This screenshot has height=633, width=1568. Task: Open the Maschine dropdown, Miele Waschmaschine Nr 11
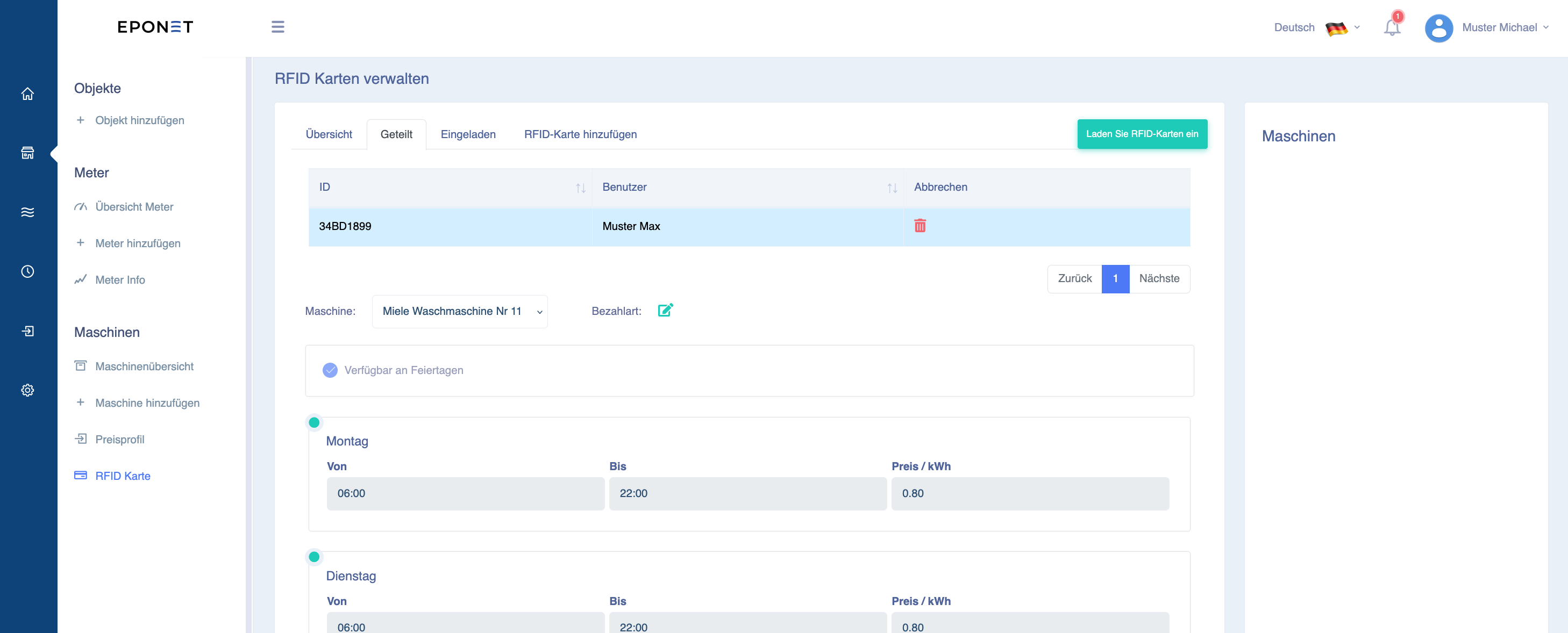460,311
